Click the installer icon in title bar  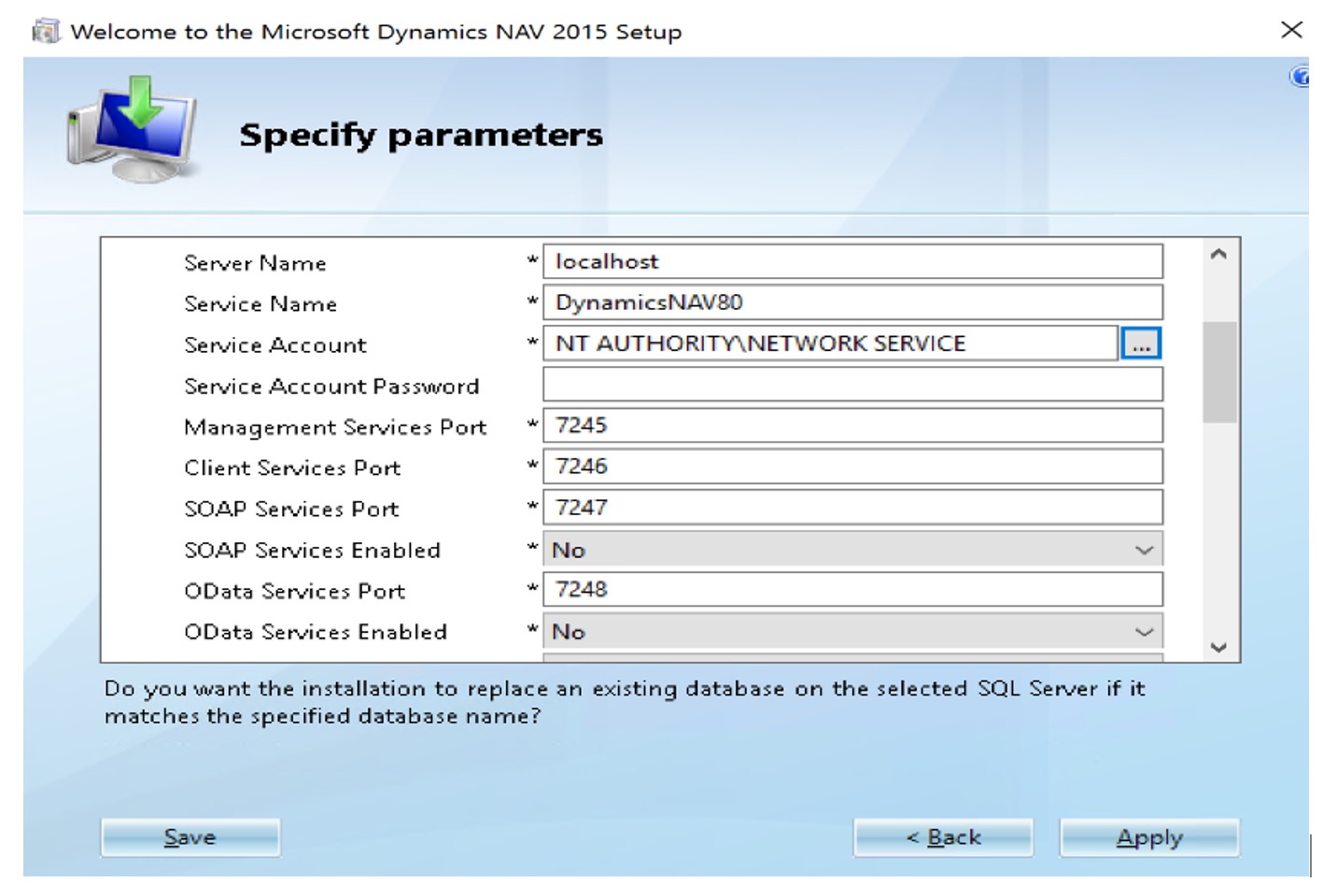(45, 32)
